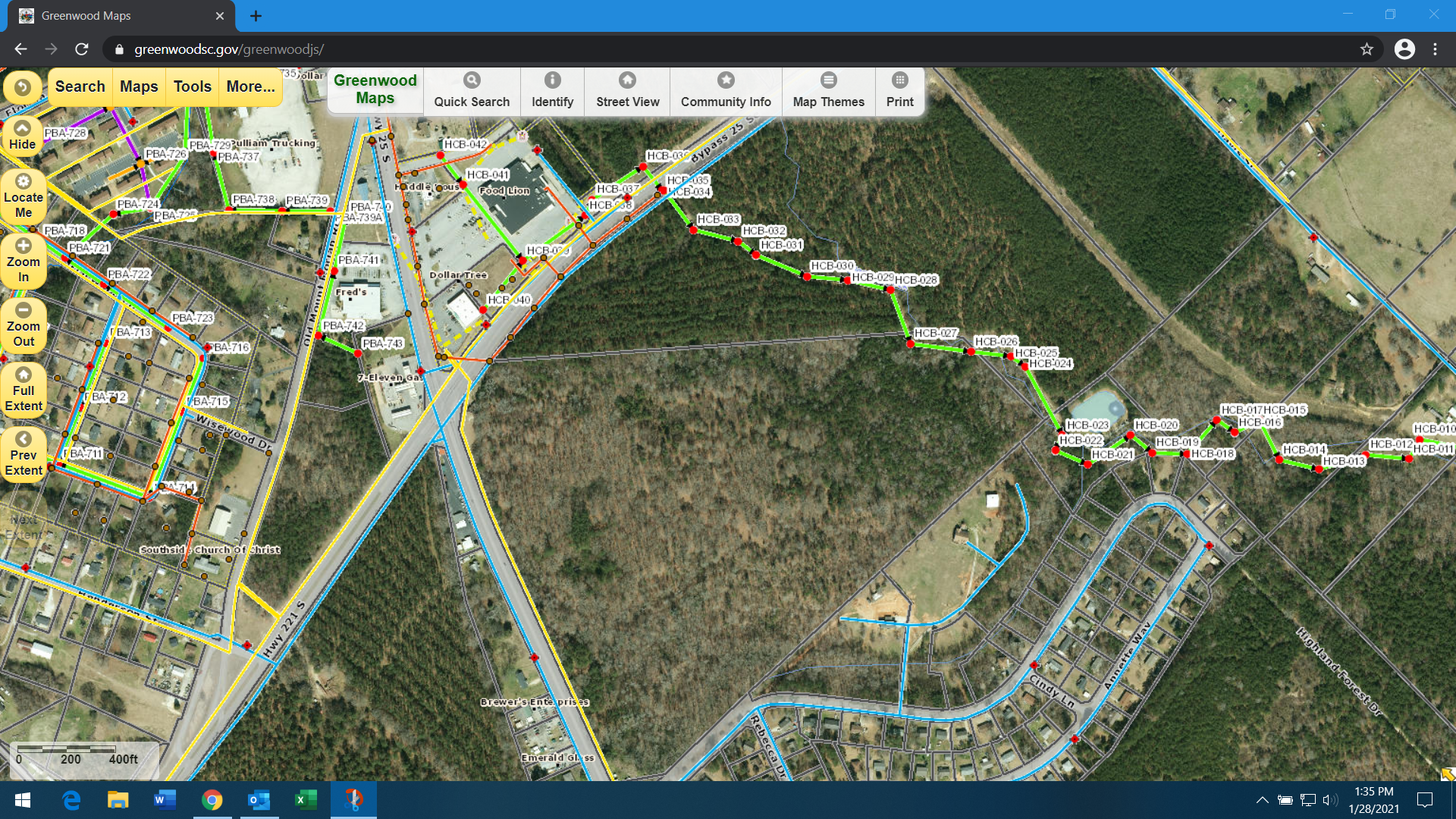Viewport: 1456px width, 819px height.
Task: Hide the side navigation toolbar
Action: pos(23,135)
